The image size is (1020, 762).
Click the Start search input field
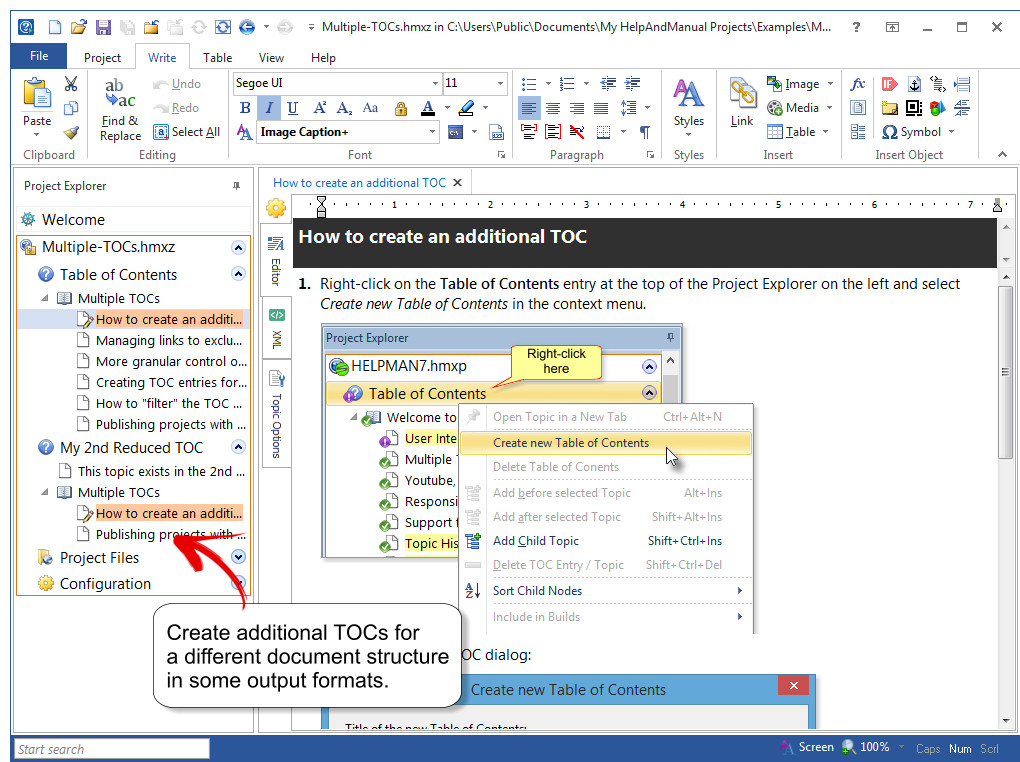112,749
